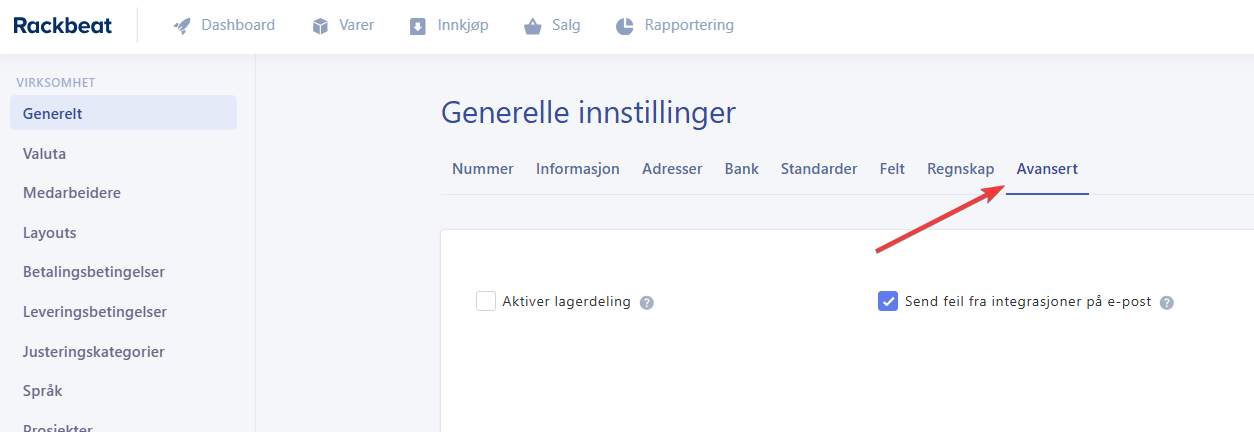Open Betalingsbetingelser settings in sidebar
The width and height of the screenshot is (1254, 432).
pyautogui.click(x=94, y=272)
